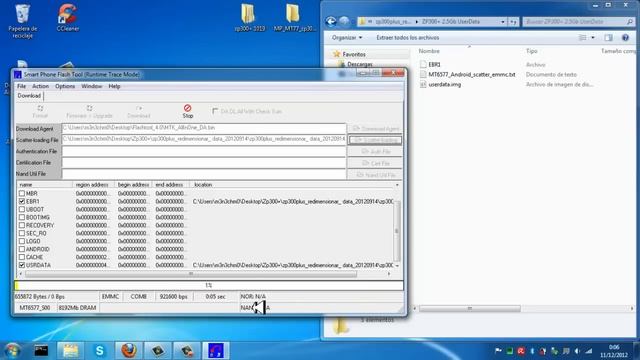The width and height of the screenshot is (640, 360).
Task: Toggle the MBR partition checkbox
Action: coord(22,193)
